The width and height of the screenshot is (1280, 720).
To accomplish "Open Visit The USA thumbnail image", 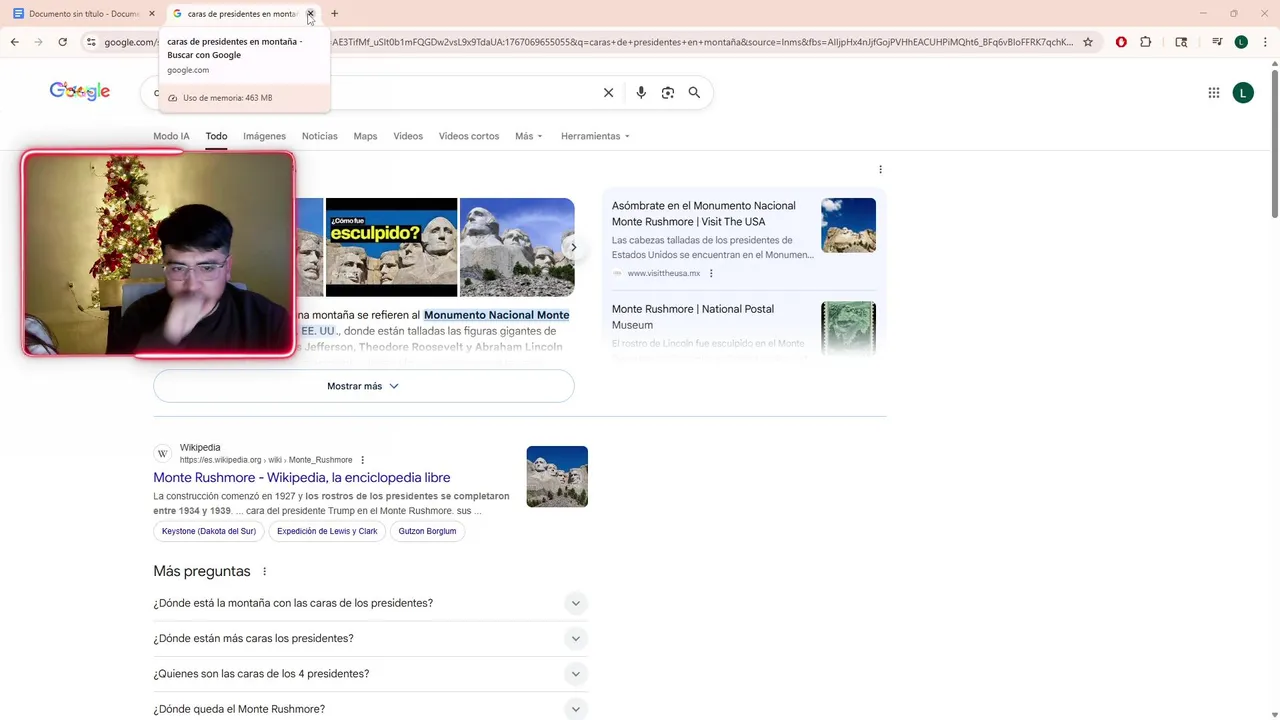I will point(848,225).
